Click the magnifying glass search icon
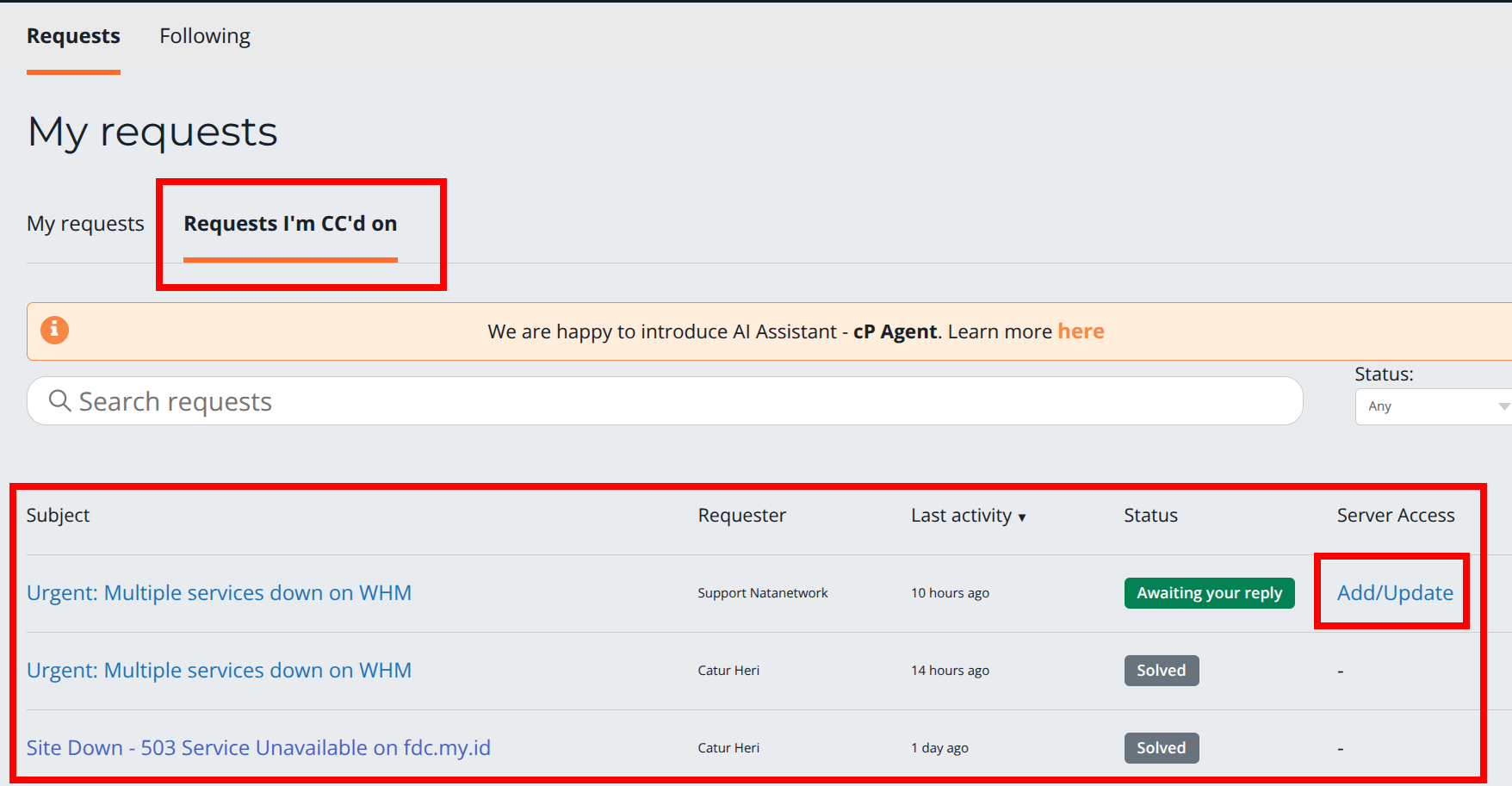This screenshot has height=786, width=1512. point(59,400)
